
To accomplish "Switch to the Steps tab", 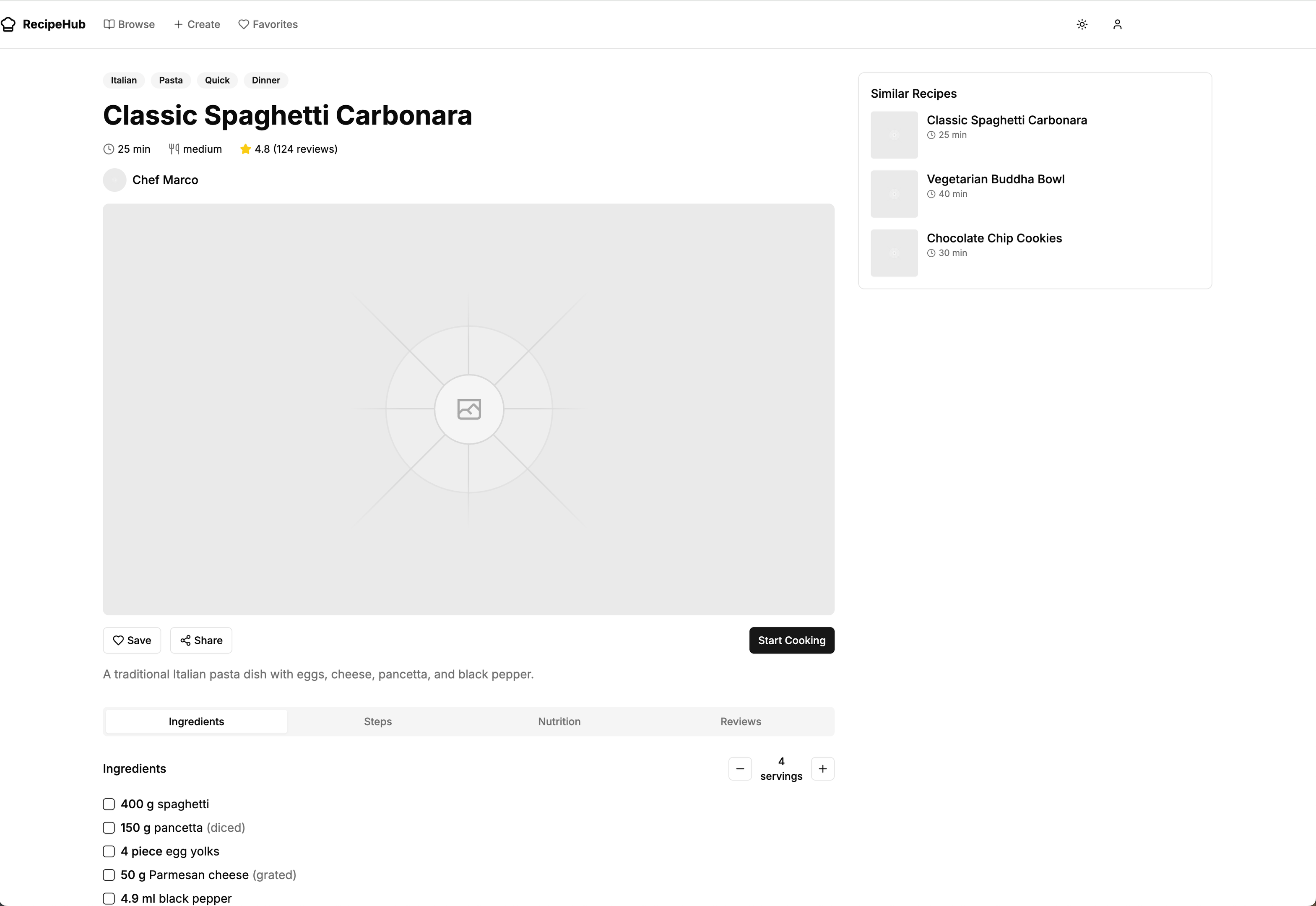I will coord(377,721).
